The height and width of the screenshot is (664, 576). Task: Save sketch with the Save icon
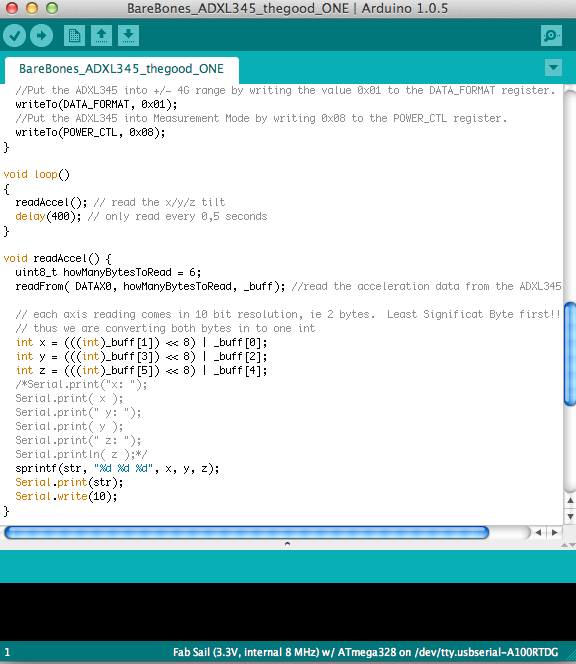128,36
